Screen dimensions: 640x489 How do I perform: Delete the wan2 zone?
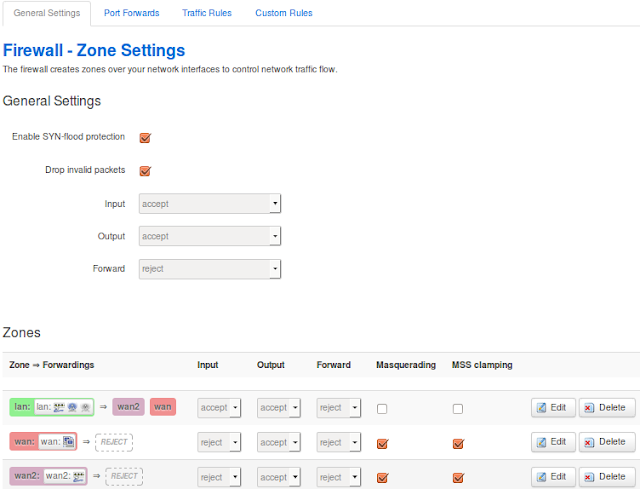(x=607, y=477)
